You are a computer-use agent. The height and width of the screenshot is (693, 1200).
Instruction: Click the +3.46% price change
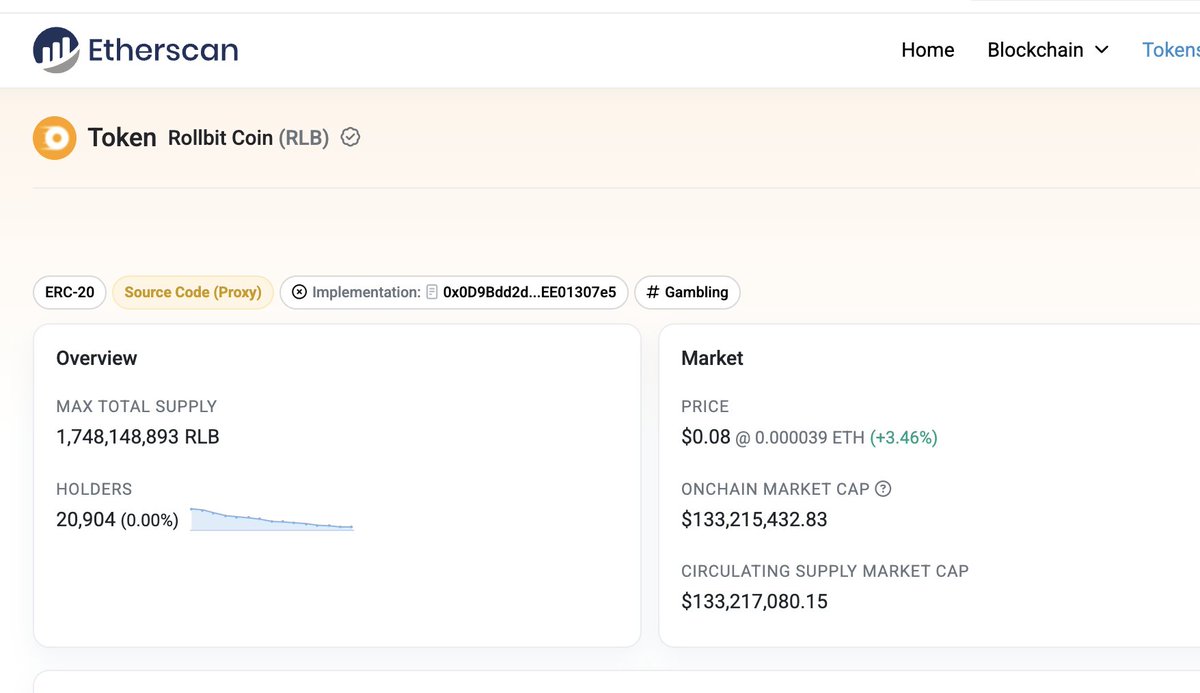[904, 438]
